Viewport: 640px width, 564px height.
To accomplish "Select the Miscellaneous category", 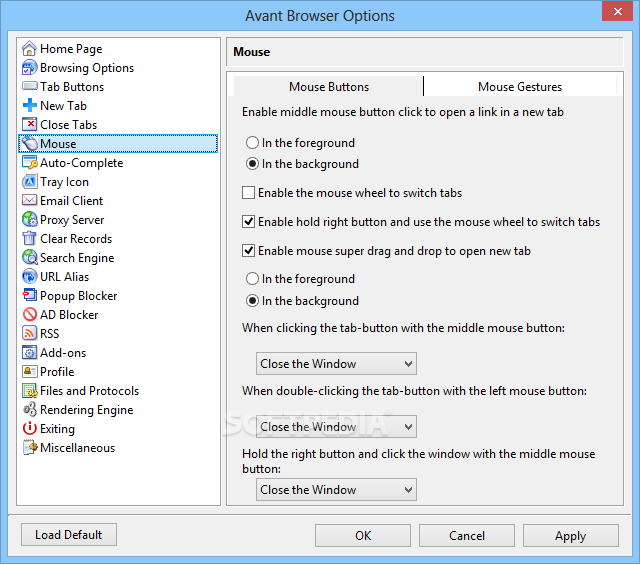I will click(x=78, y=447).
